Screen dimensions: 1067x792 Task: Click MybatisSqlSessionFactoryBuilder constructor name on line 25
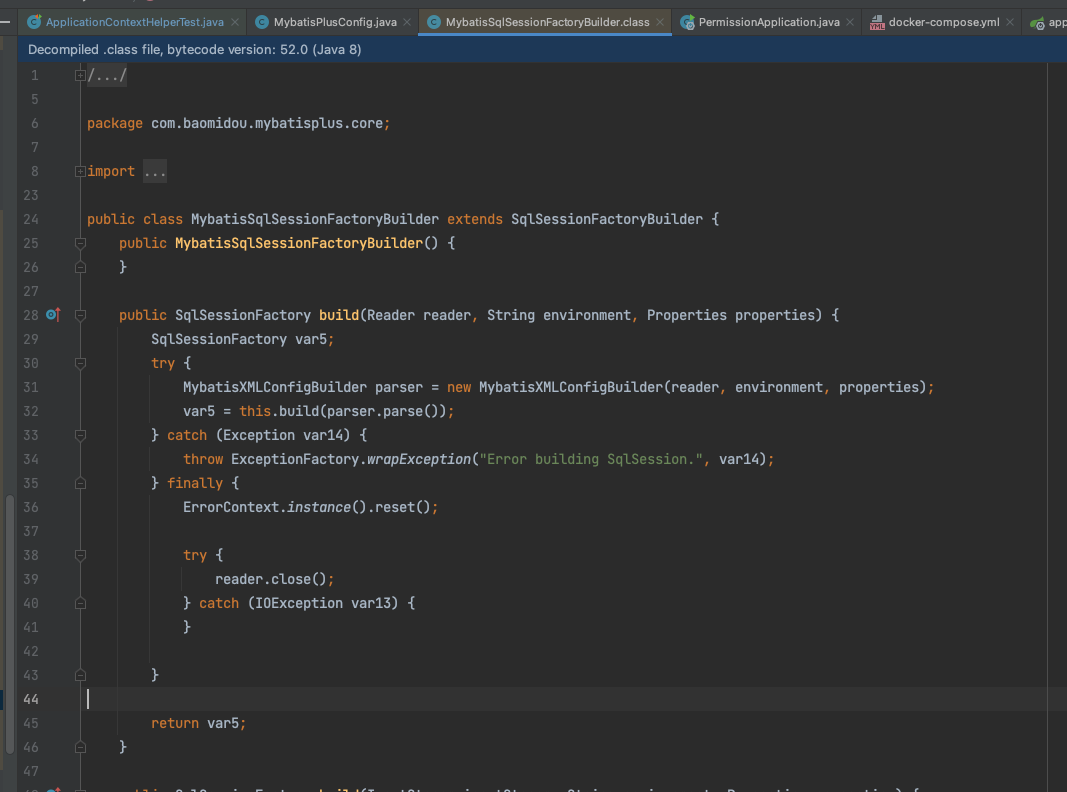pyautogui.click(x=299, y=243)
